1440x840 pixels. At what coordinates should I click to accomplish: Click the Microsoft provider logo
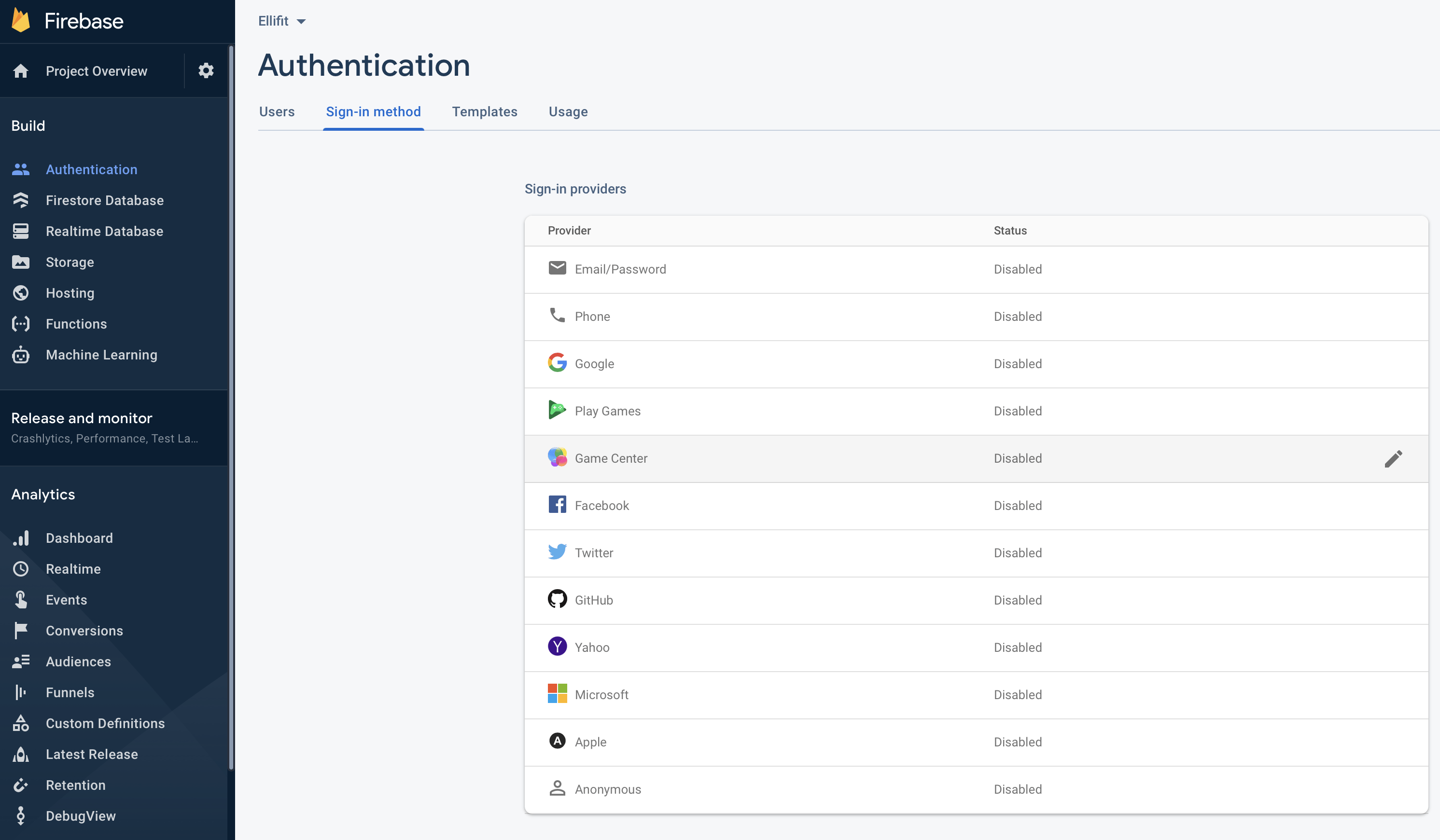pos(557,693)
